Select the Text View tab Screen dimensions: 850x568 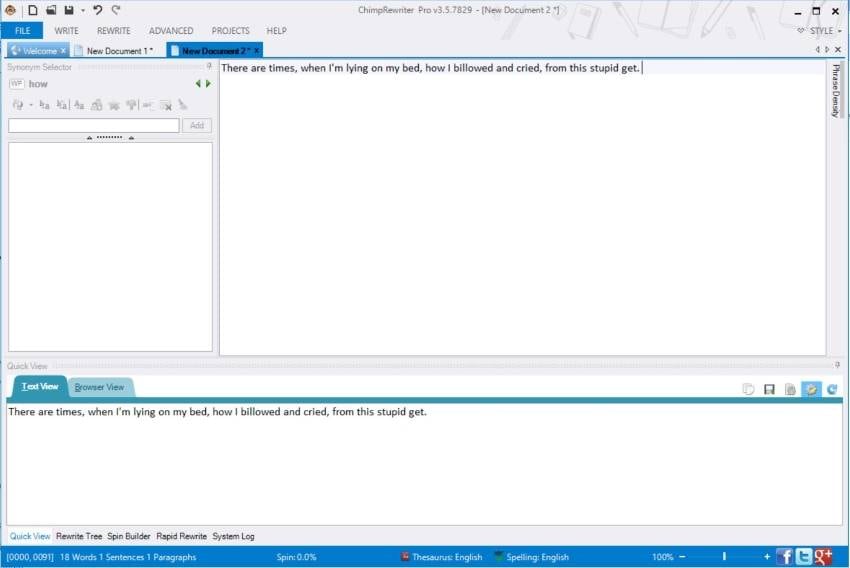tap(40, 386)
